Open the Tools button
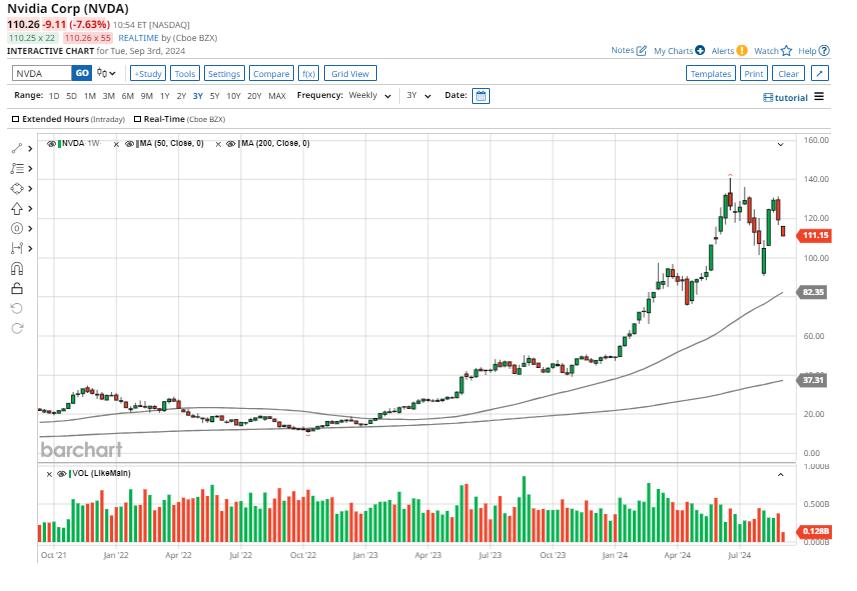The width and height of the screenshot is (857, 591). tap(185, 73)
